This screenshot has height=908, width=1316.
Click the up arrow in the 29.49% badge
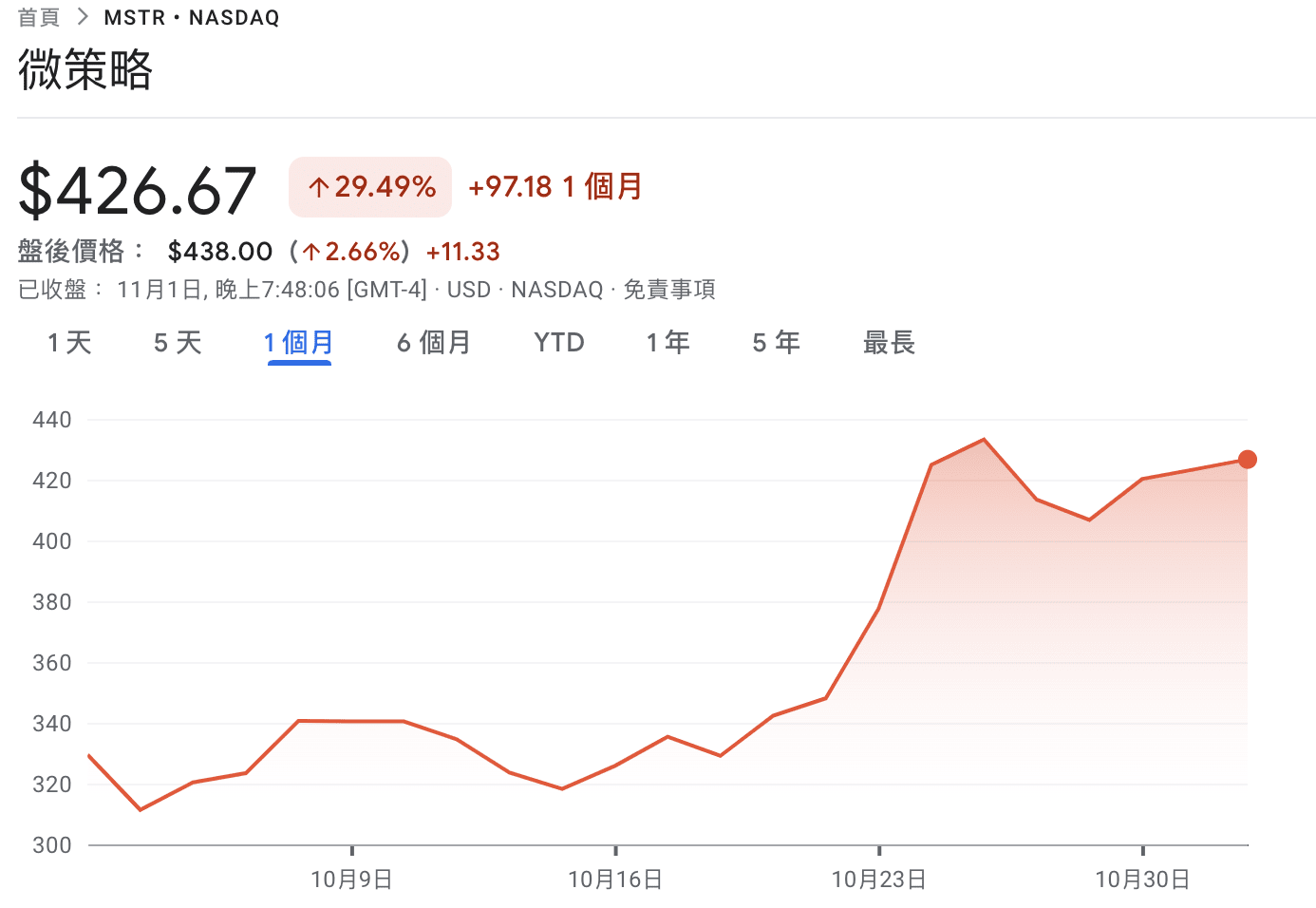click(318, 187)
